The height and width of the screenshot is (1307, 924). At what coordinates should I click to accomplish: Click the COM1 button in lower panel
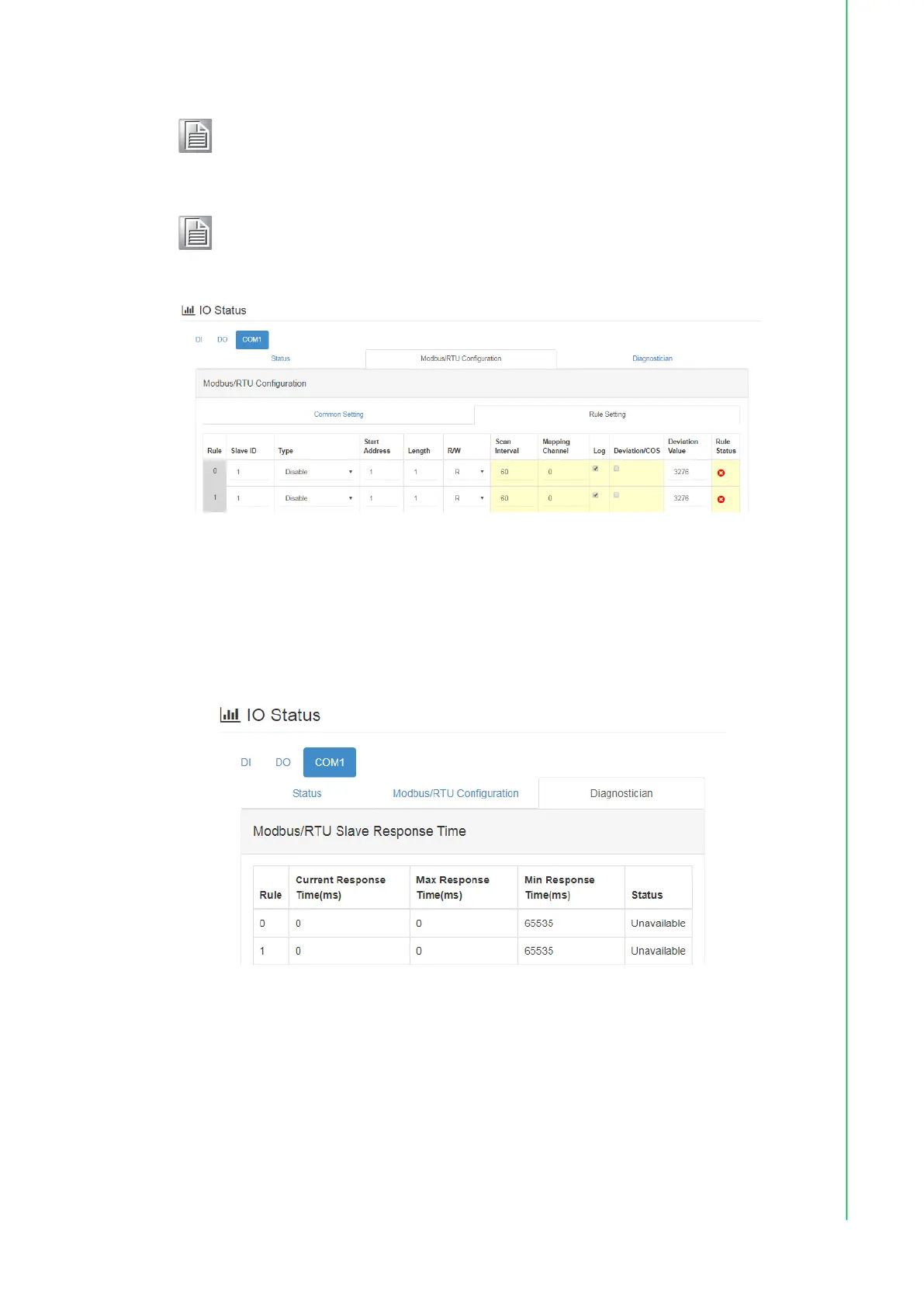coord(330,762)
